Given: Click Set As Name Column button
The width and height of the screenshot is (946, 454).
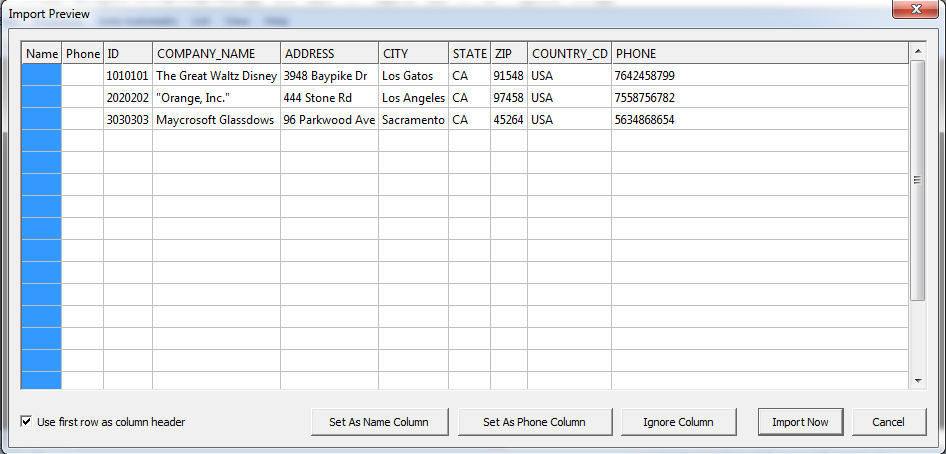Looking at the screenshot, I should (x=379, y=422).
